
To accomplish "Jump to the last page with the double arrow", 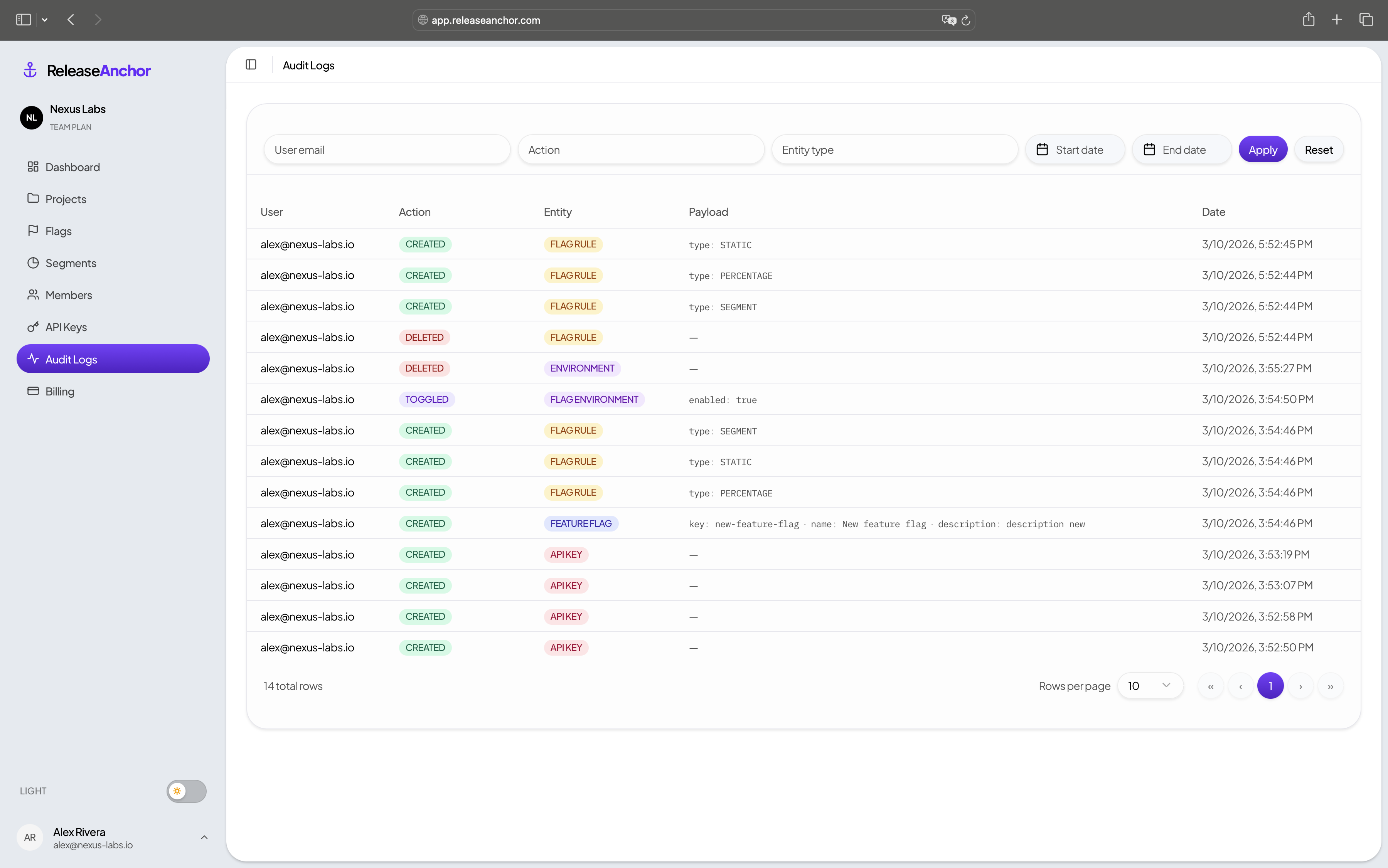I will (x=1330, y=686).
